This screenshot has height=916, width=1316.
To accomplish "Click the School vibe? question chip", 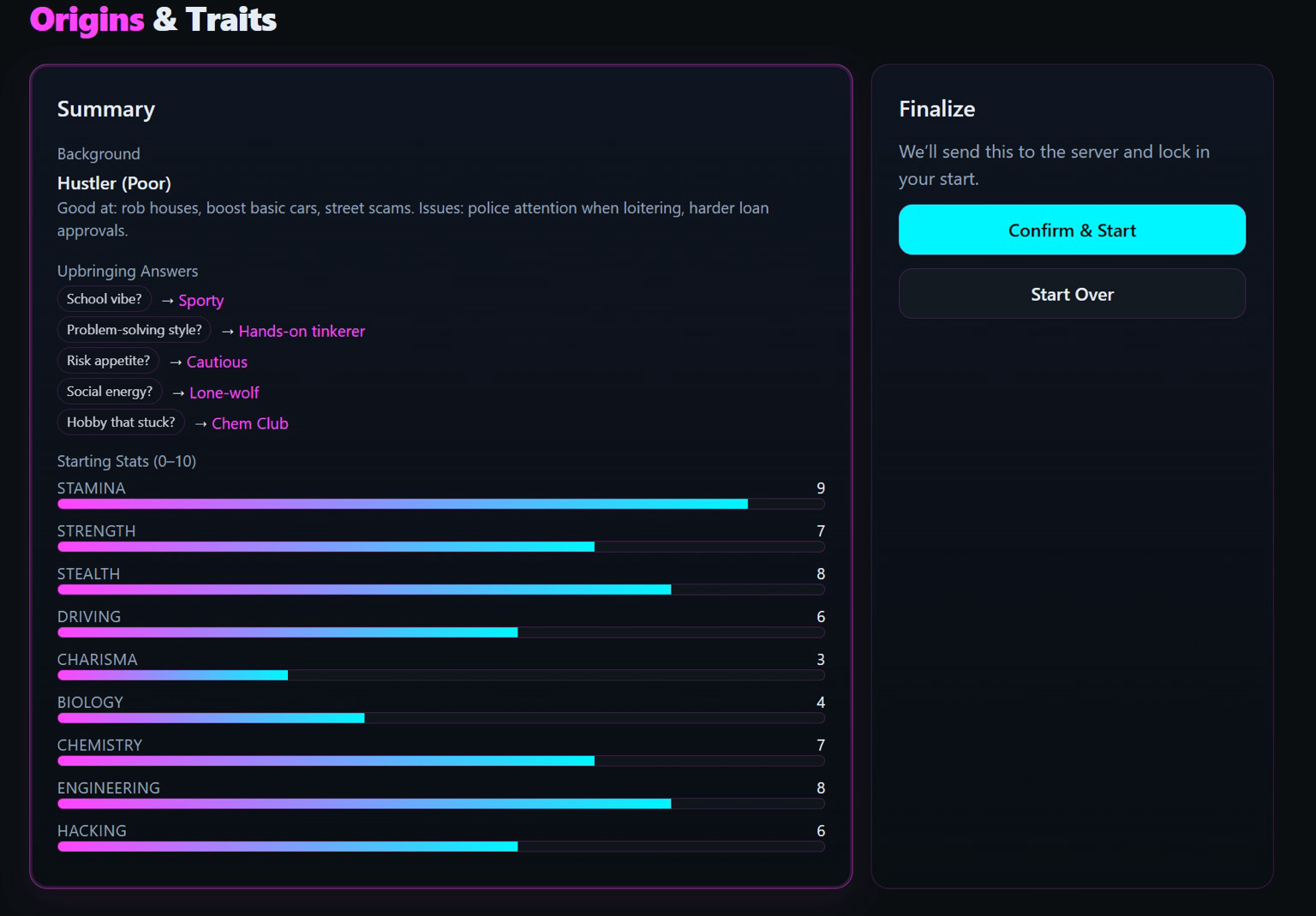I will pyautogui.click(x=104, y=299).
